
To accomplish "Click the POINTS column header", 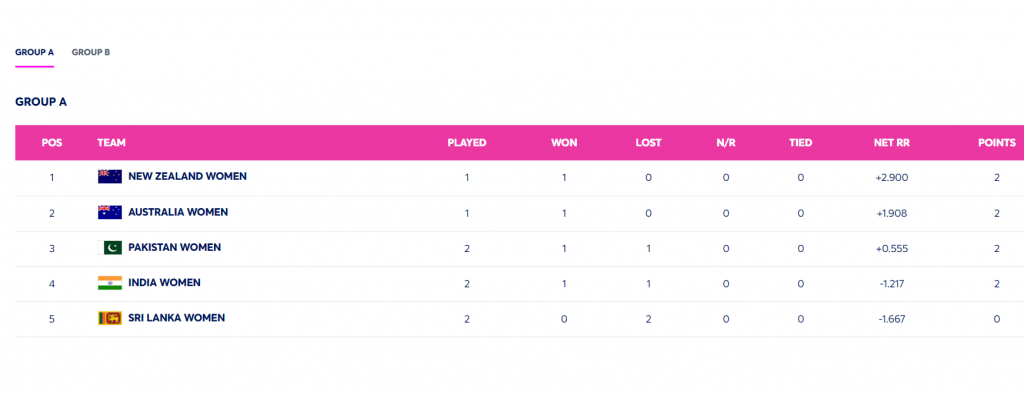I will click(997, 142).
